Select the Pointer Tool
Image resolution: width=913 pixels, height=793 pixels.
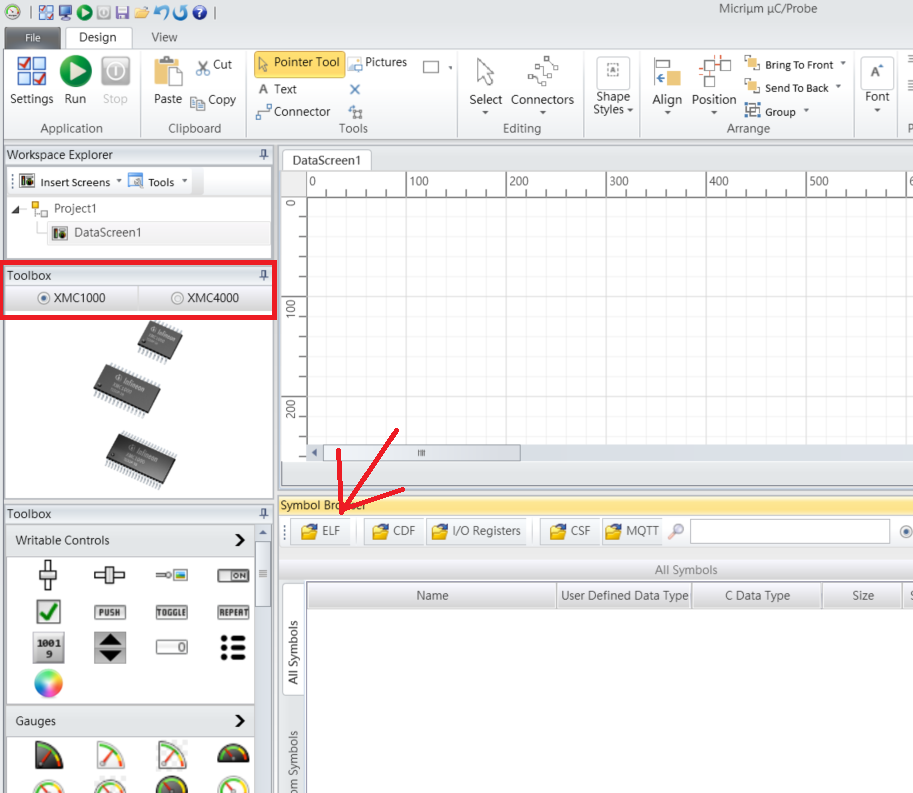298,63
